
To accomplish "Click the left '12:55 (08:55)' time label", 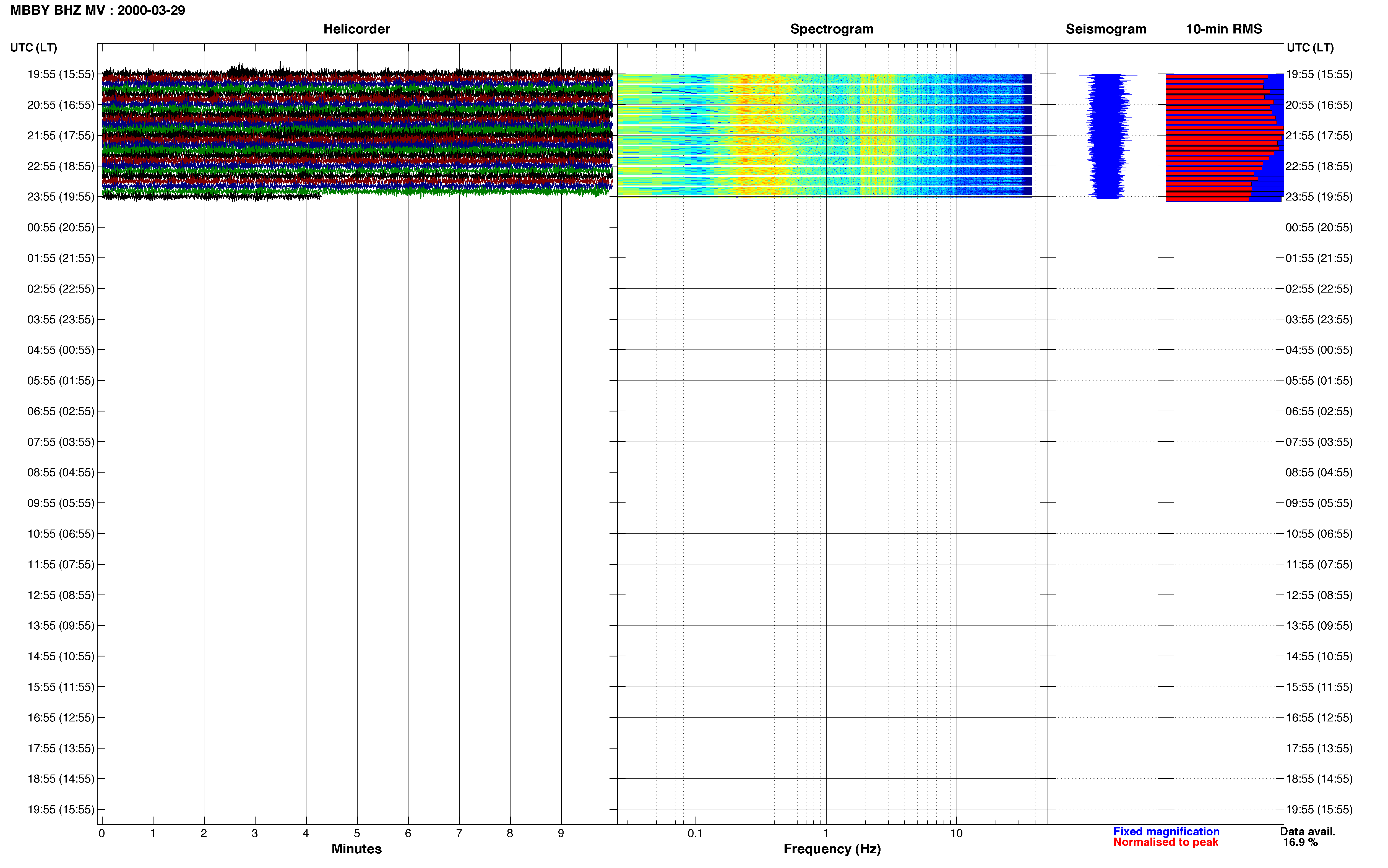I will 61,595.
